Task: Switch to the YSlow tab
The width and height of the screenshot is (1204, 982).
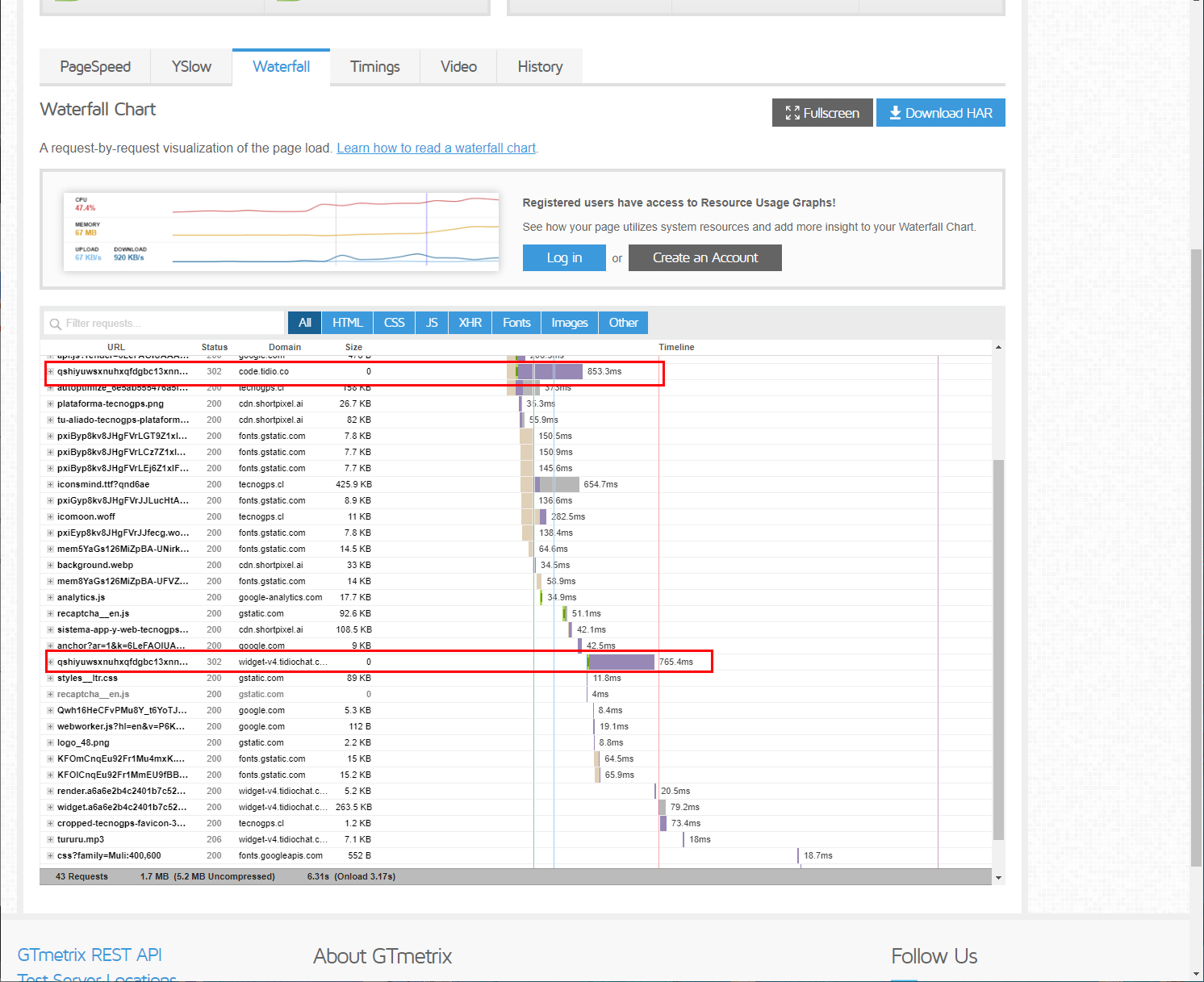Action: coord(191,66)
